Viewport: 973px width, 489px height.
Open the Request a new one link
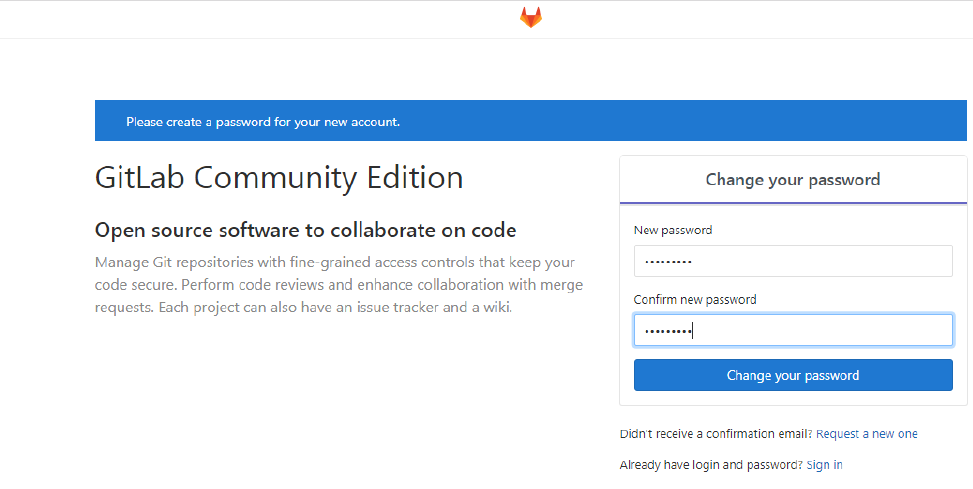866,434
